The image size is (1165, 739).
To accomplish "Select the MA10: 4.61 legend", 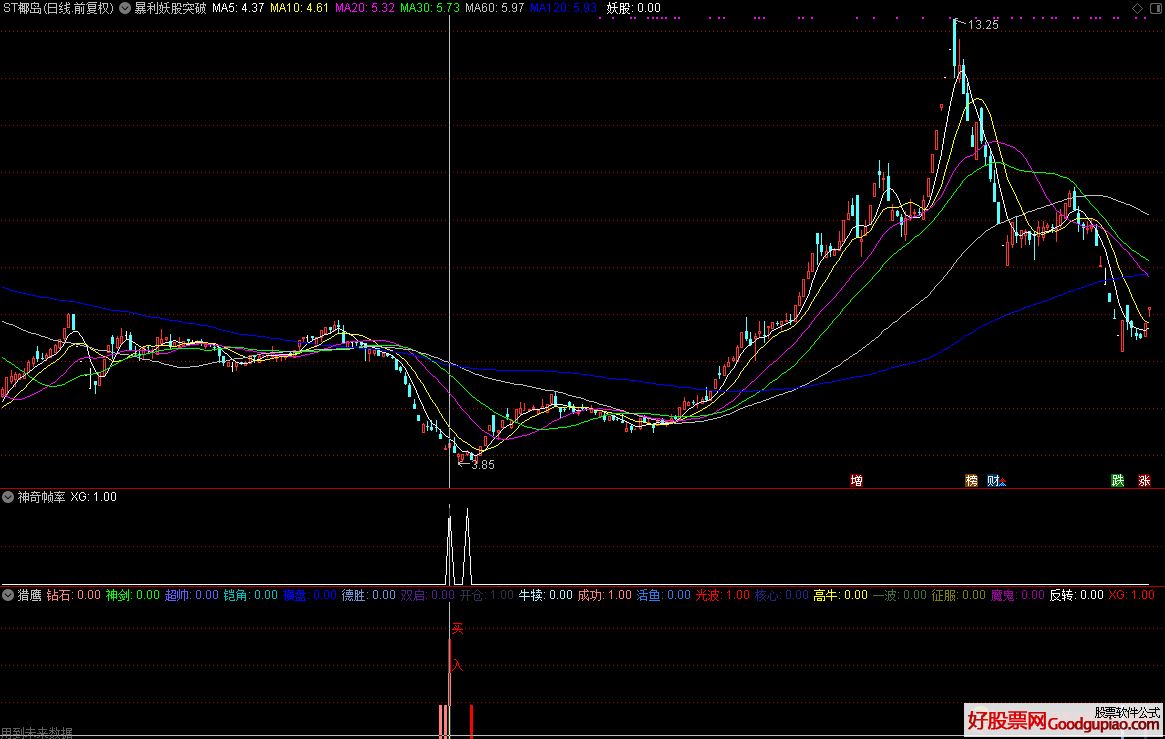I will point(299,8).
